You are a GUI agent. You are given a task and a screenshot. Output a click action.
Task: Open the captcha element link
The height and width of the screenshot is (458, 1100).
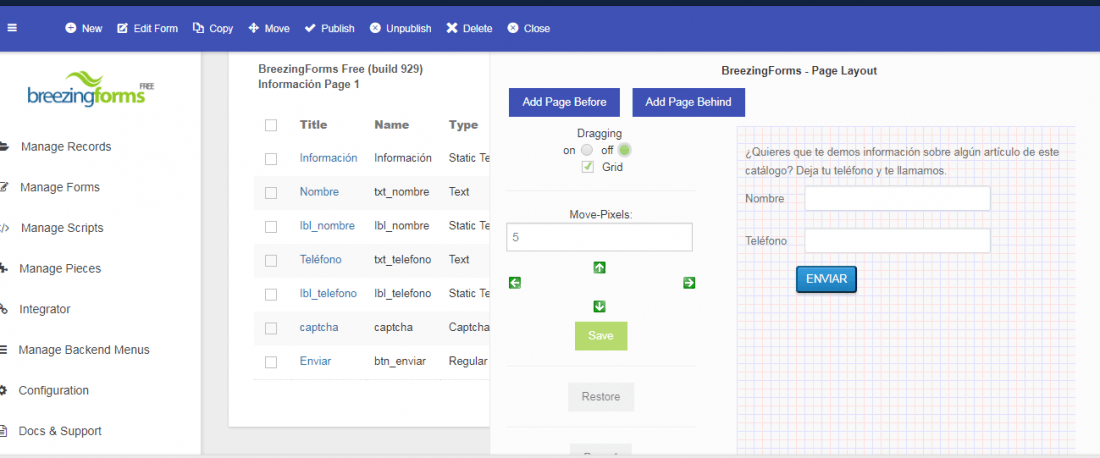pos(319,328)
